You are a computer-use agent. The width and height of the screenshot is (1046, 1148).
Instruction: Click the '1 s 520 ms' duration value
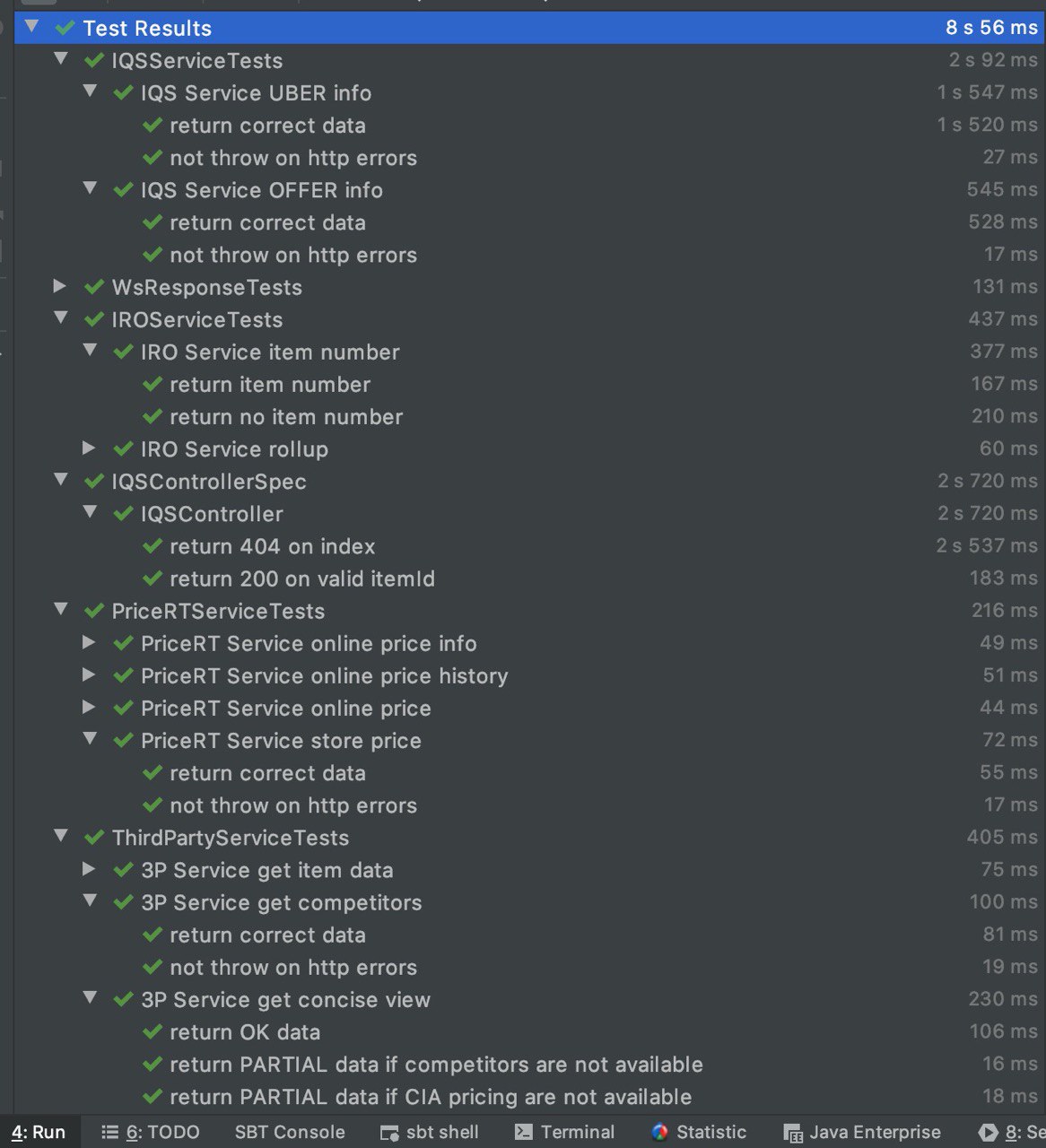click(x=988, y=125)
